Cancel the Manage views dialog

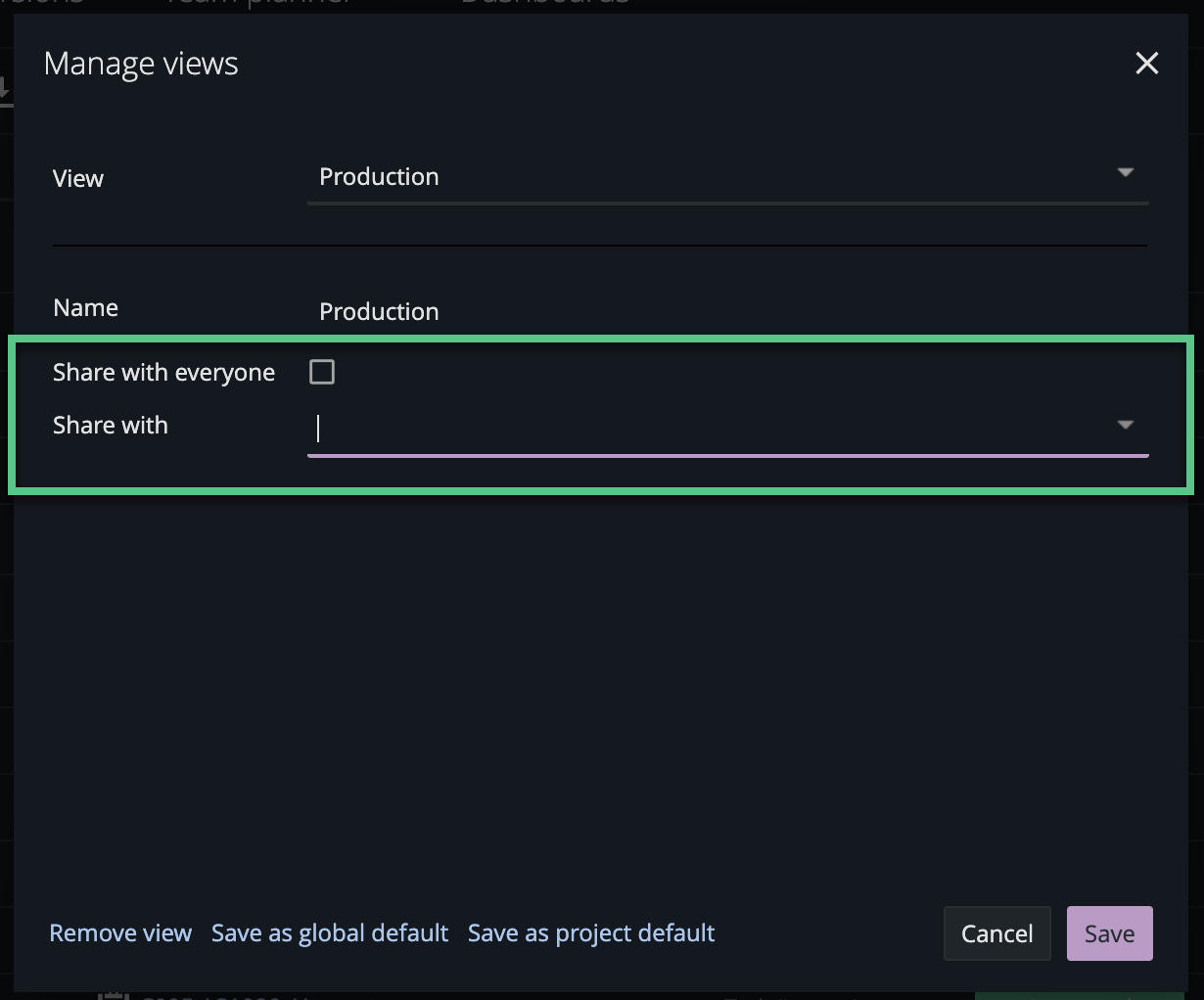(996, 932)
